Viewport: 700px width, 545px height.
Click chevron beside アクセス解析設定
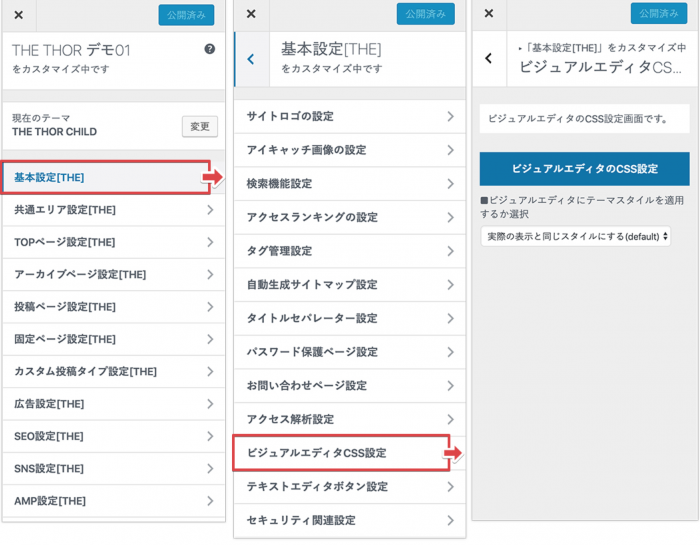click(451, 419)
